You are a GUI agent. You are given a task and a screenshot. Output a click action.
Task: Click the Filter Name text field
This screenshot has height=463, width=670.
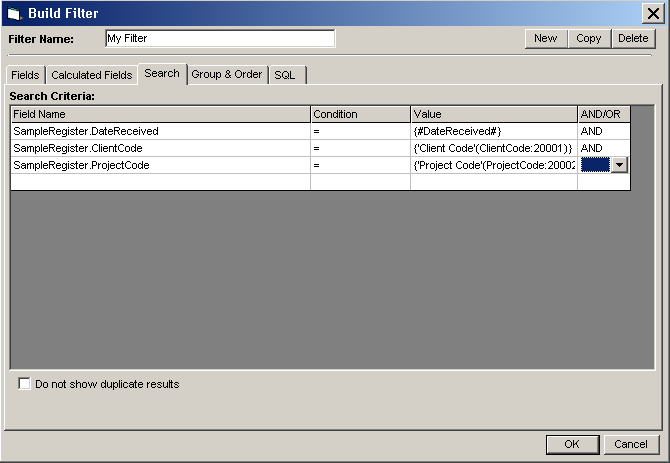(219, 38)
